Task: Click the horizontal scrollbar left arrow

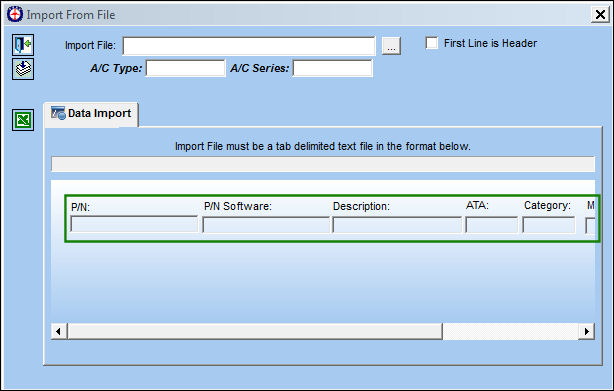Action: (x=59, y=332)
